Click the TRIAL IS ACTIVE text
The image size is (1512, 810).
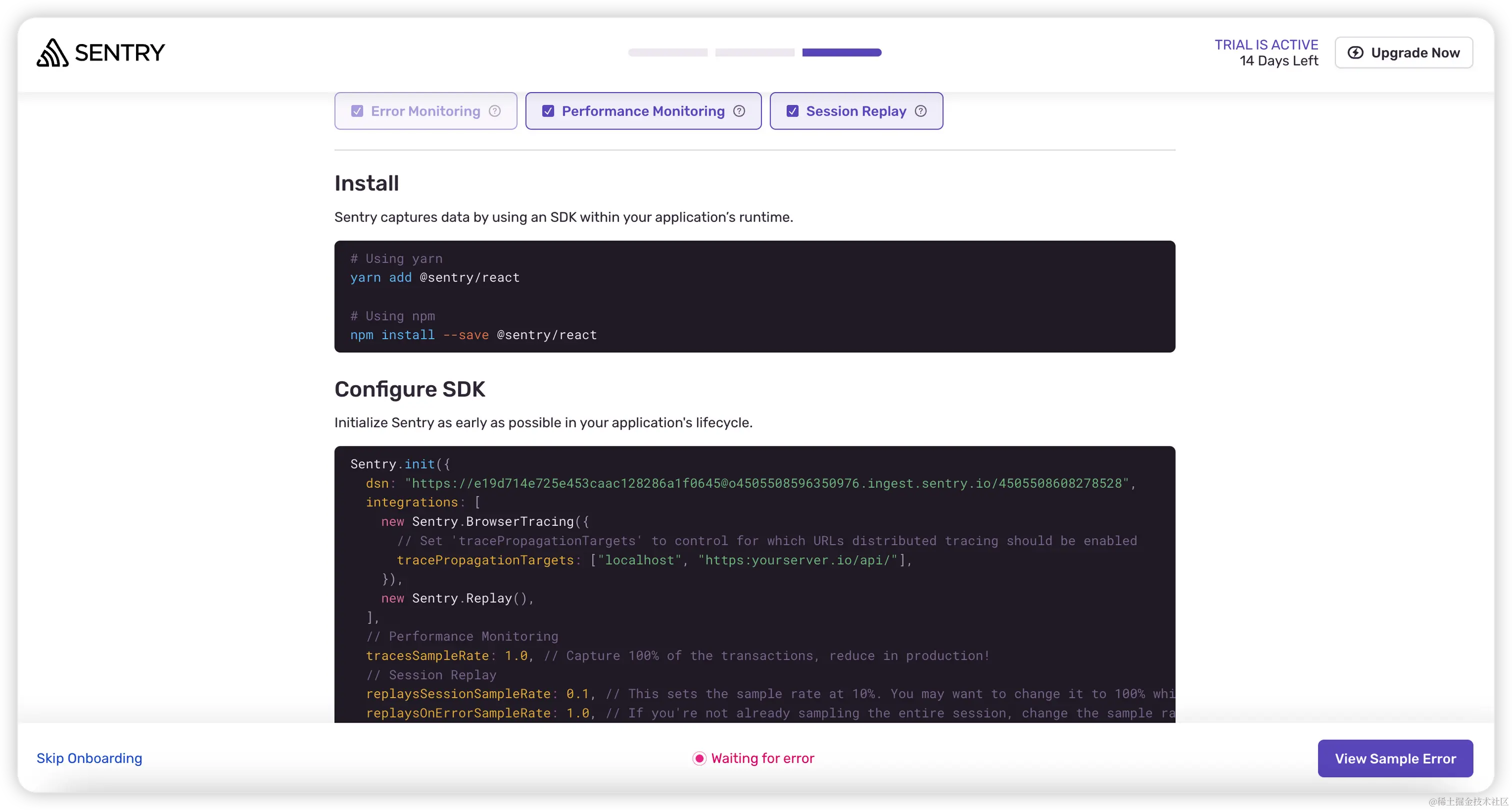(1266, 45)
